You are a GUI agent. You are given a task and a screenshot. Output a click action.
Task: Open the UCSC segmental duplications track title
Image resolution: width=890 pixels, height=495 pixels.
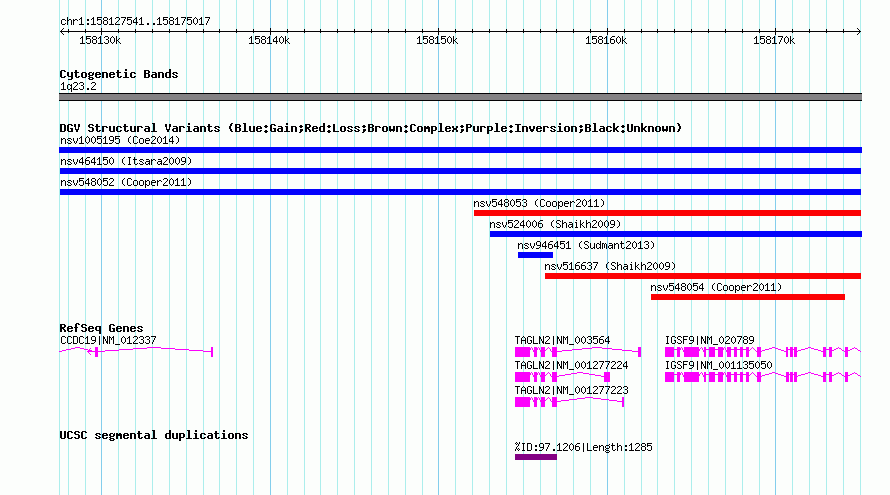[154, 435]
